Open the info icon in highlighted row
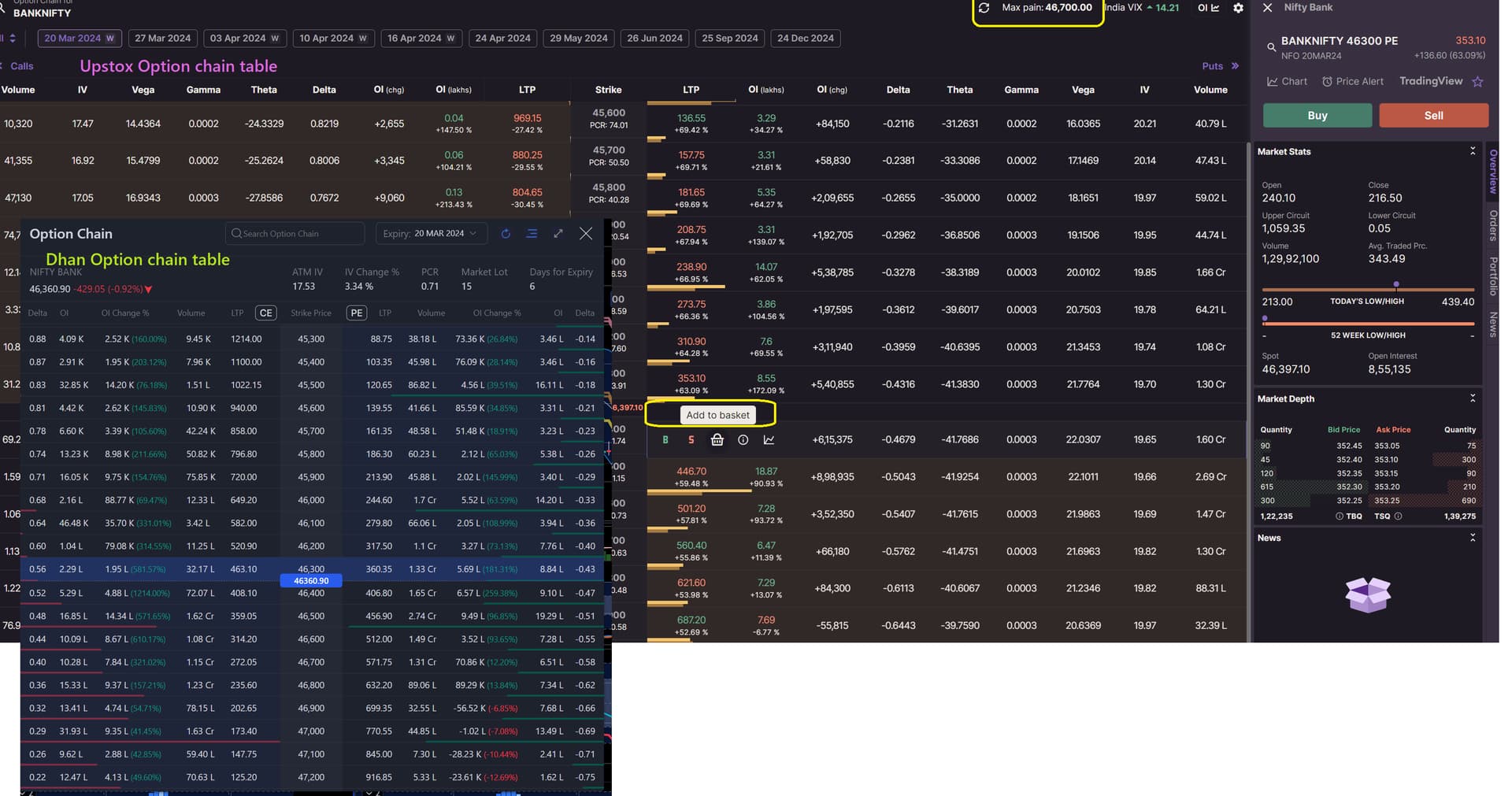The height and width of the screenshot is (796, 1512). [x=743, y=440]
